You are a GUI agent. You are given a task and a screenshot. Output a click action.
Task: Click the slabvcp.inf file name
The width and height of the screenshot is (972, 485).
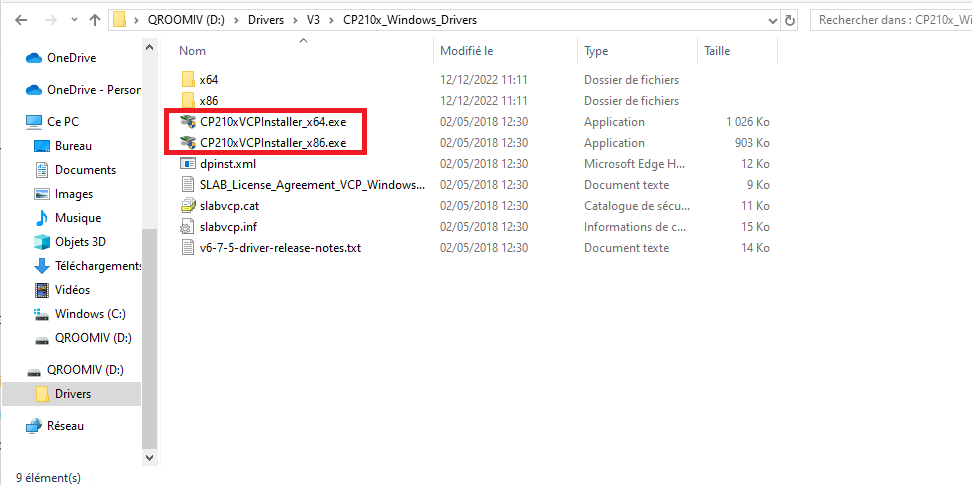click(x=228, y=227)
